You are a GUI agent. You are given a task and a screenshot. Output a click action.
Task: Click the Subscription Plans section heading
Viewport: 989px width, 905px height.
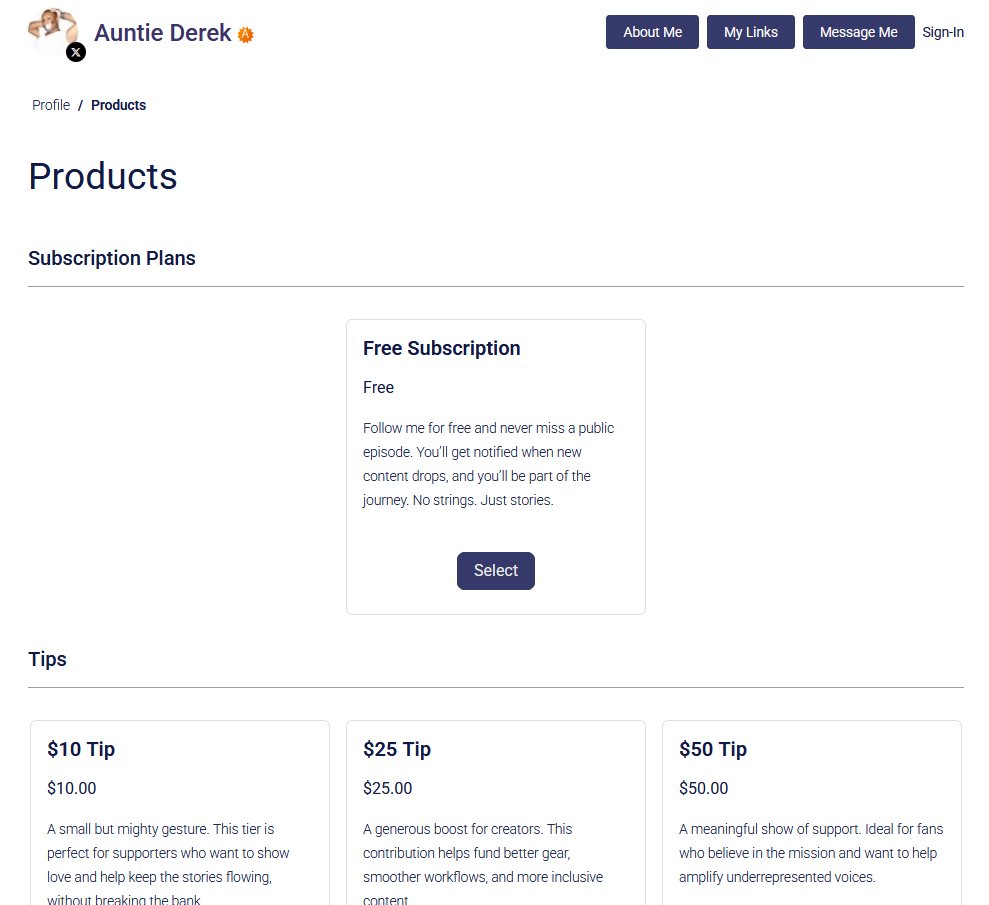112,258
